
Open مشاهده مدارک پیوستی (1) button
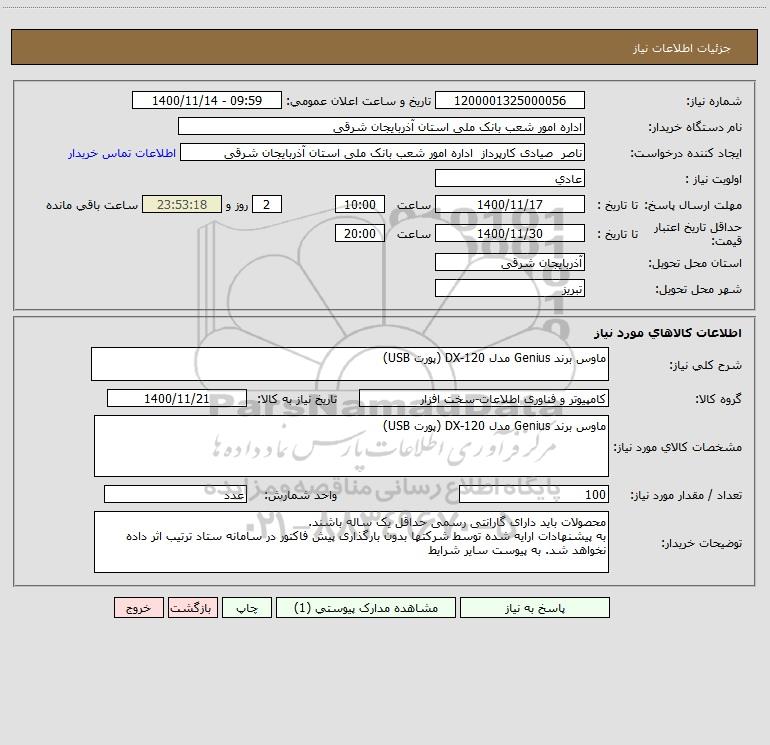366,608
